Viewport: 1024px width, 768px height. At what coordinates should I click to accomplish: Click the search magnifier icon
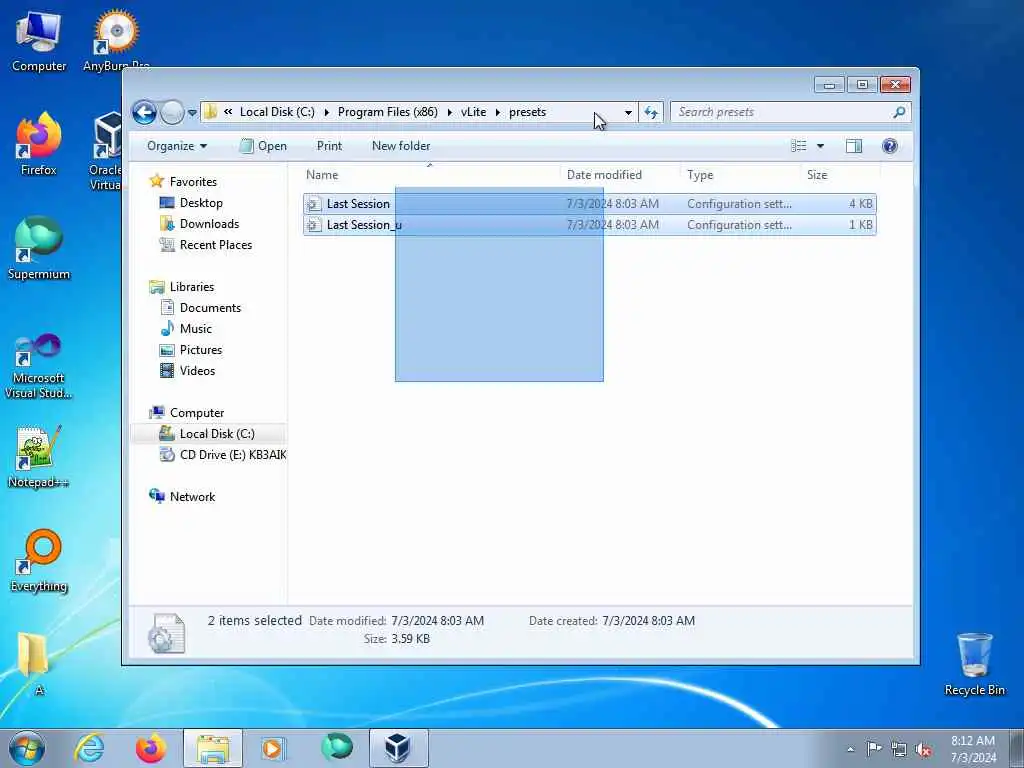(x=899, y=112)
